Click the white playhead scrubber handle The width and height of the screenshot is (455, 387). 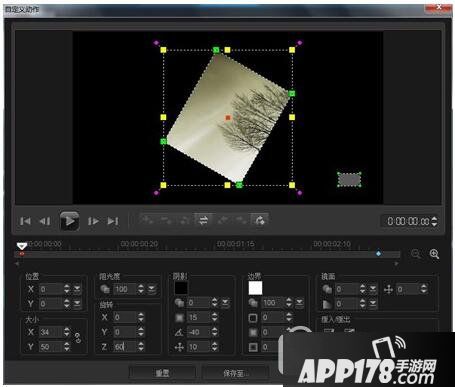22,246
